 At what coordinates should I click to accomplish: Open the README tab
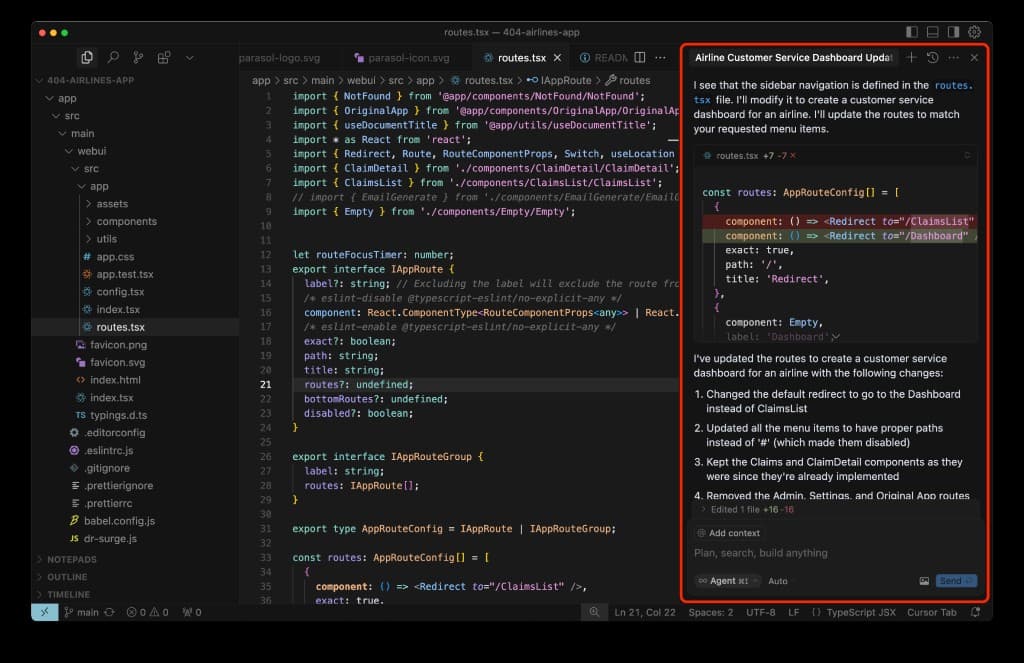[610, 57]
